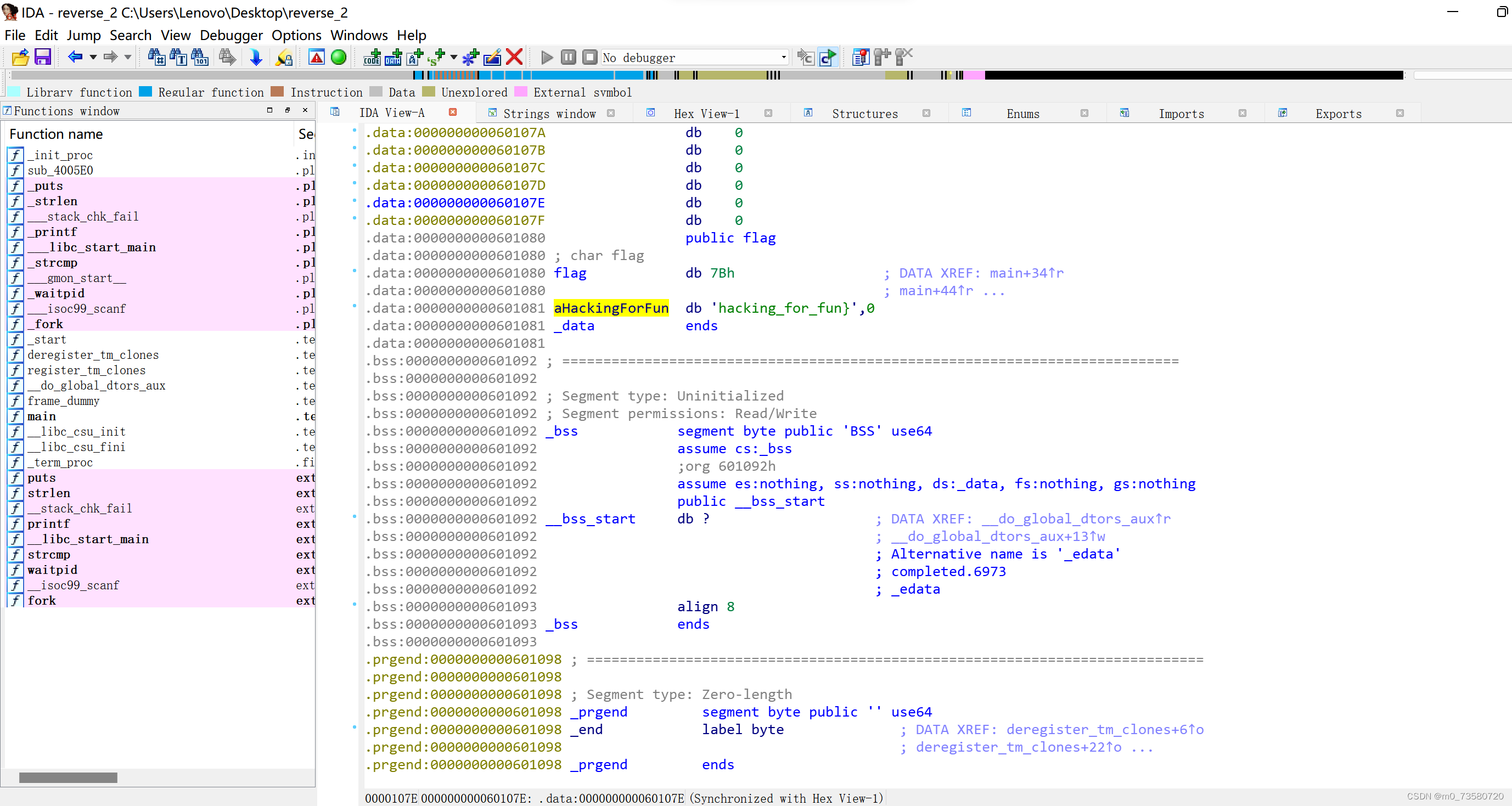Select the main function
Screen dimensions: 1512x806
pos(41,416)
